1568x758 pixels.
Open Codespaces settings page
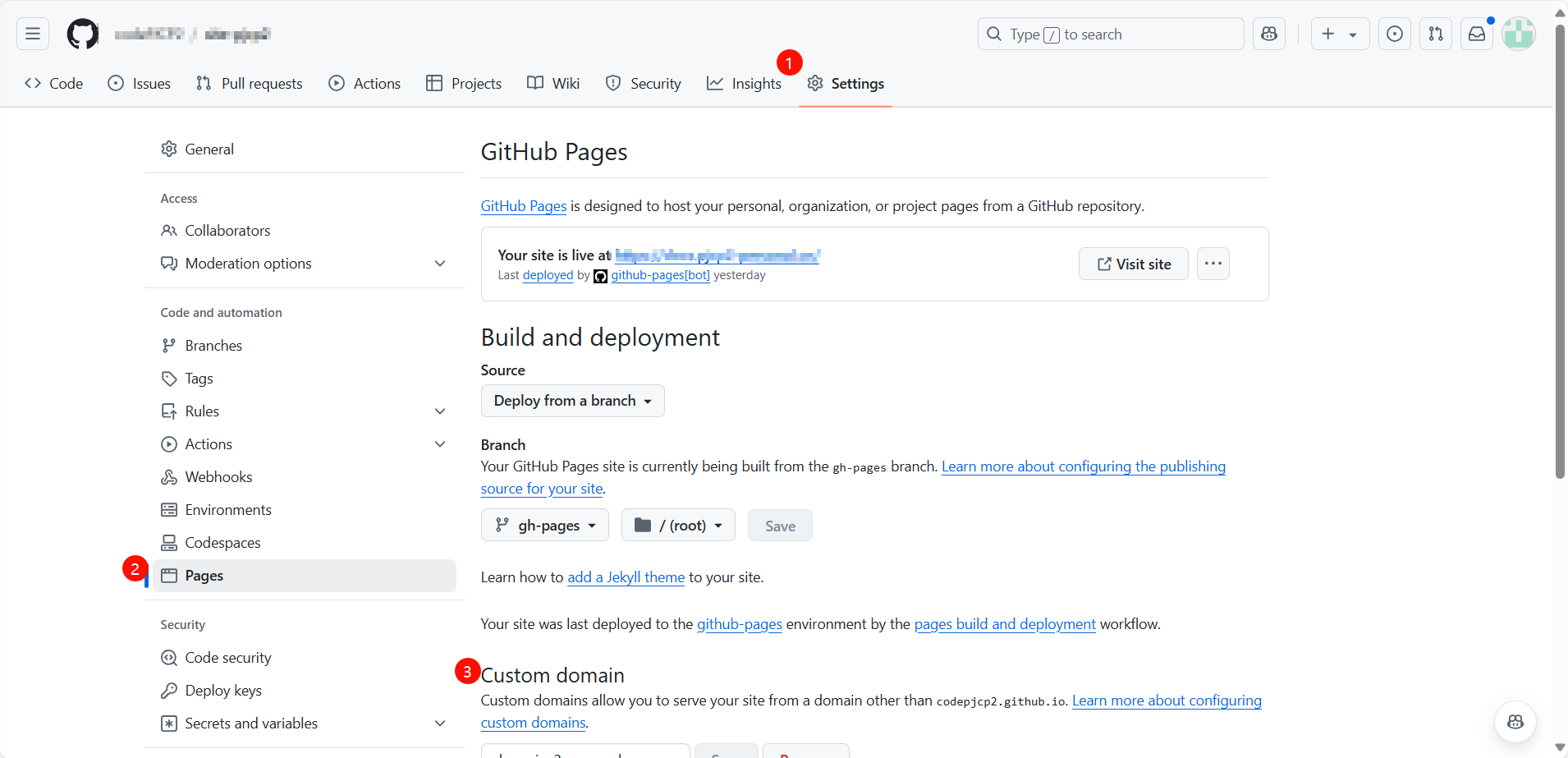(x=304, y=543)
